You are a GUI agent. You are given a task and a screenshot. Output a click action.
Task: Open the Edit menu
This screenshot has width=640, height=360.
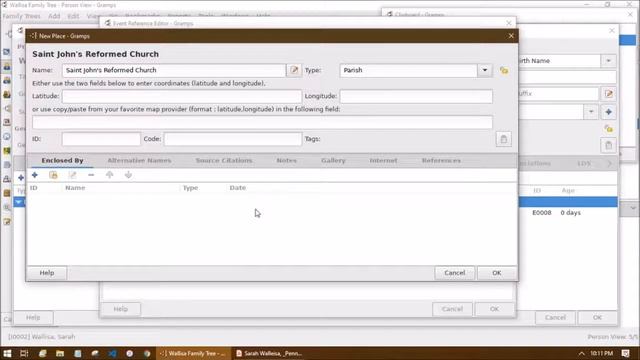73,16
